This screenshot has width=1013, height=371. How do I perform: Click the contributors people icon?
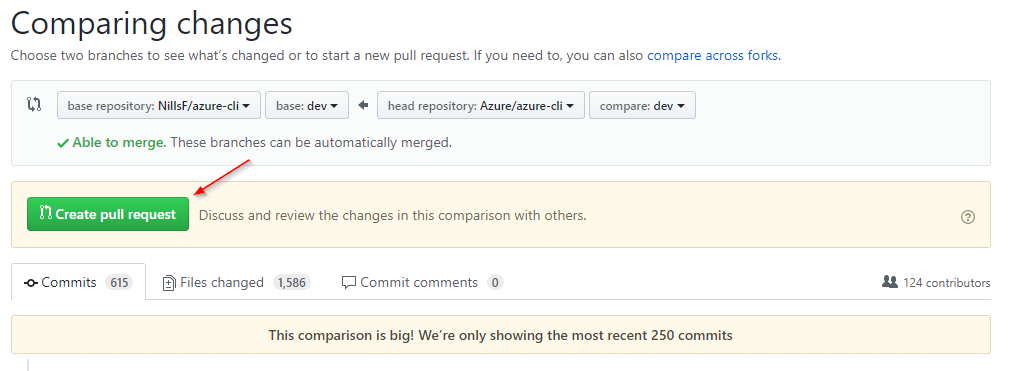coord(890,282)
